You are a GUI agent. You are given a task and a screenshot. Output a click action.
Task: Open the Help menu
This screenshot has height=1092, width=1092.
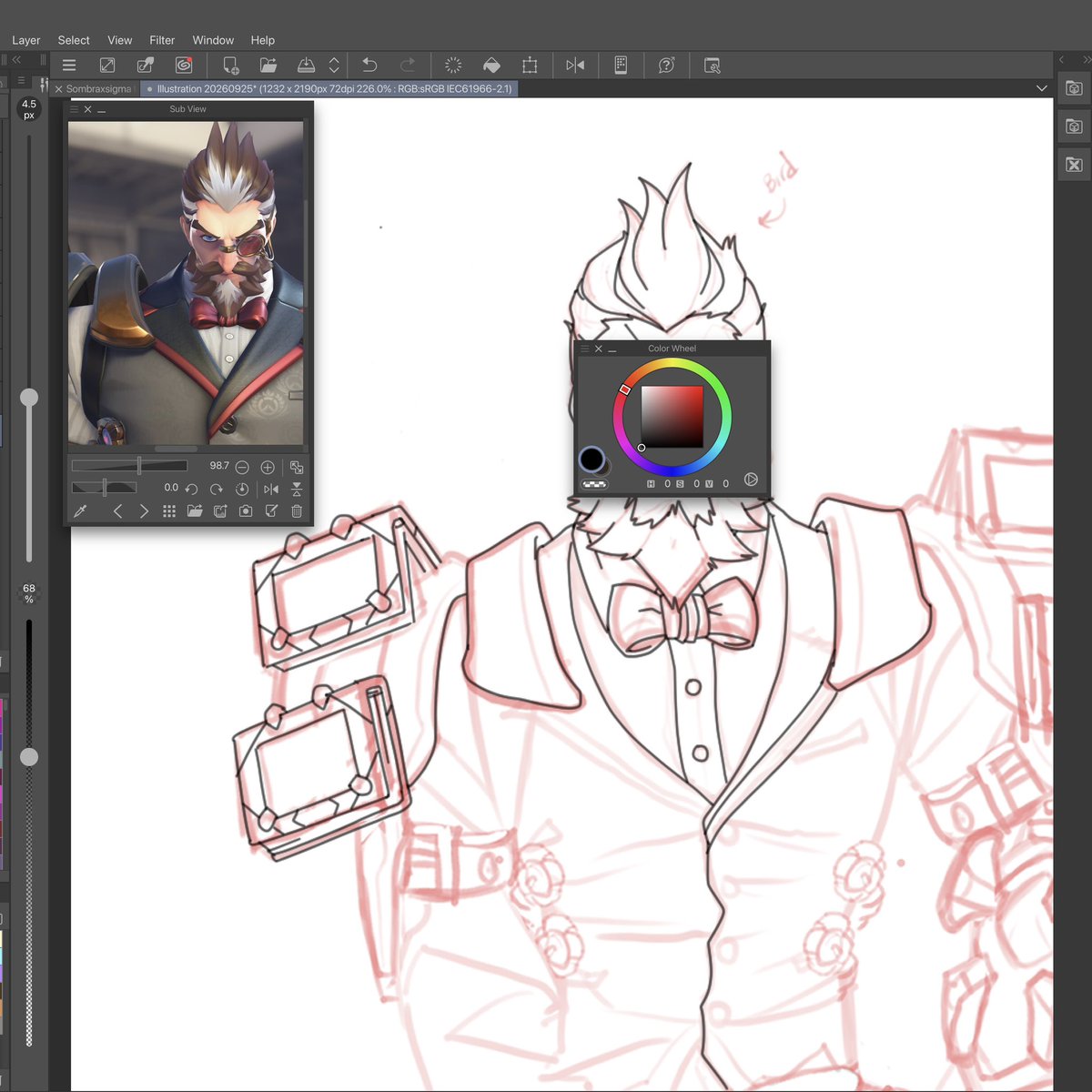(x=263, y=40)
